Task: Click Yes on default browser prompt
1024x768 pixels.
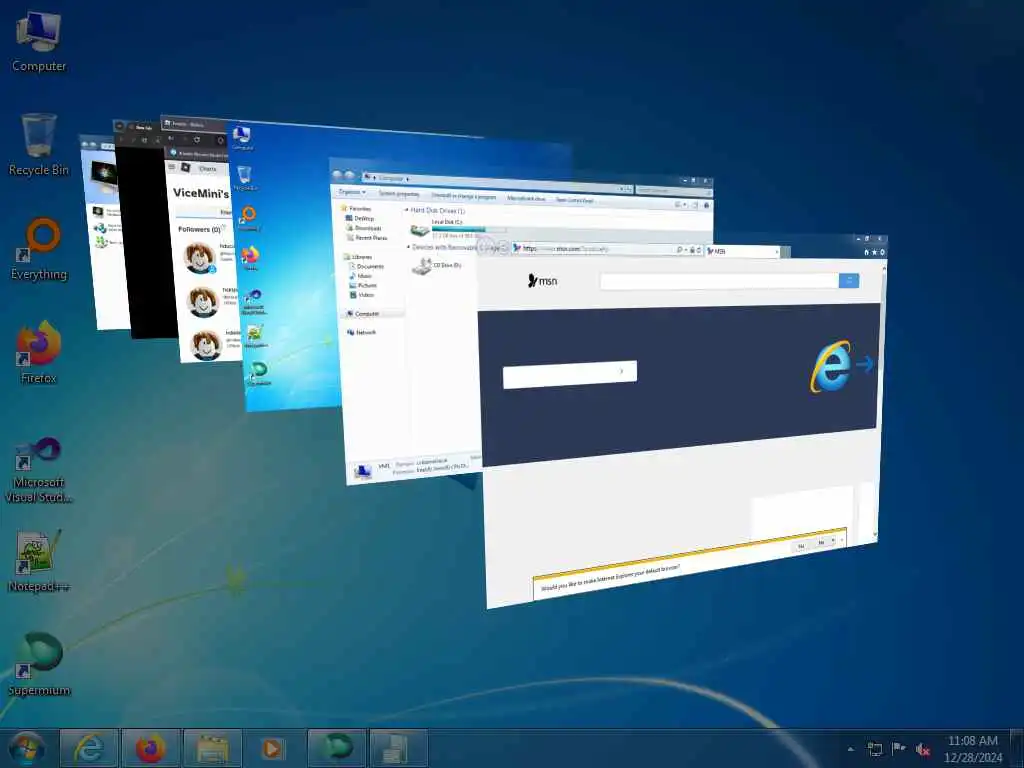Action: 801,545
